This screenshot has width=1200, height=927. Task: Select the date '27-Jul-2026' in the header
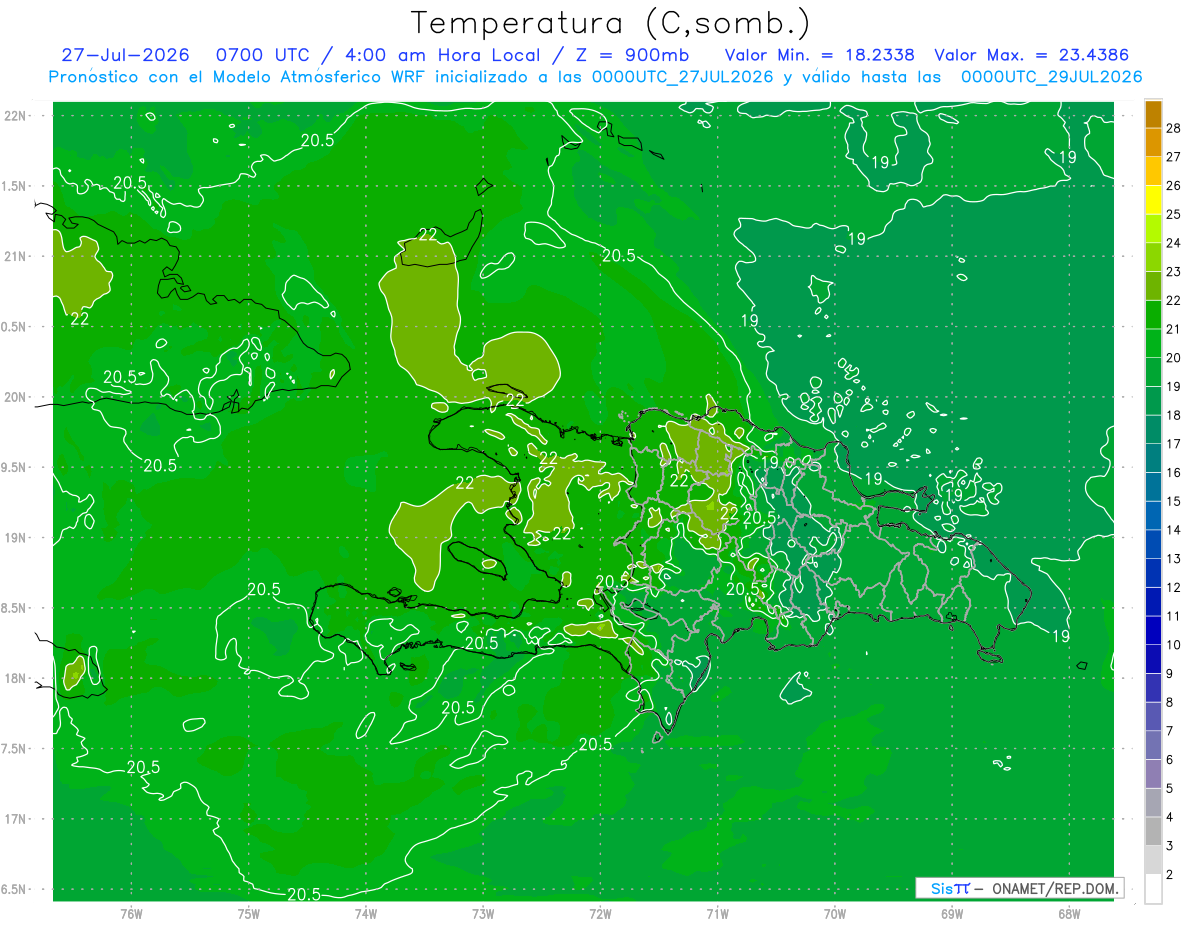(125, 55)
